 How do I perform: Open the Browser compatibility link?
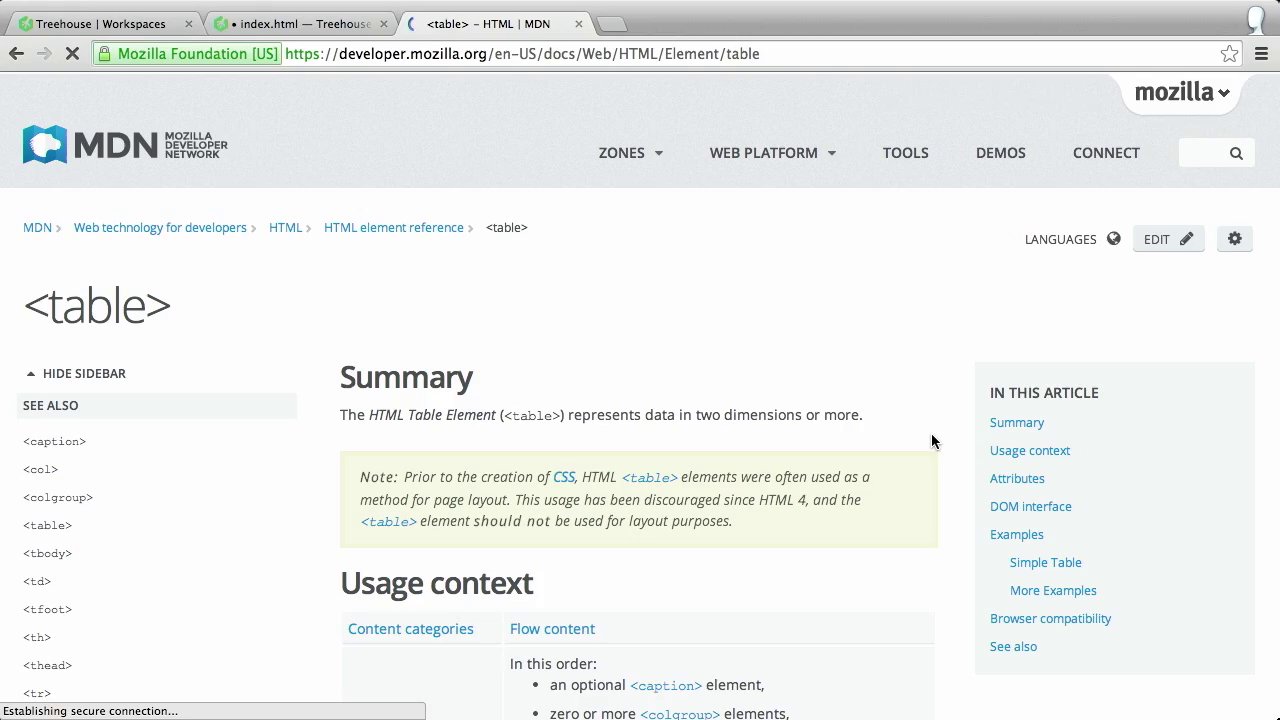point(1050,619)
